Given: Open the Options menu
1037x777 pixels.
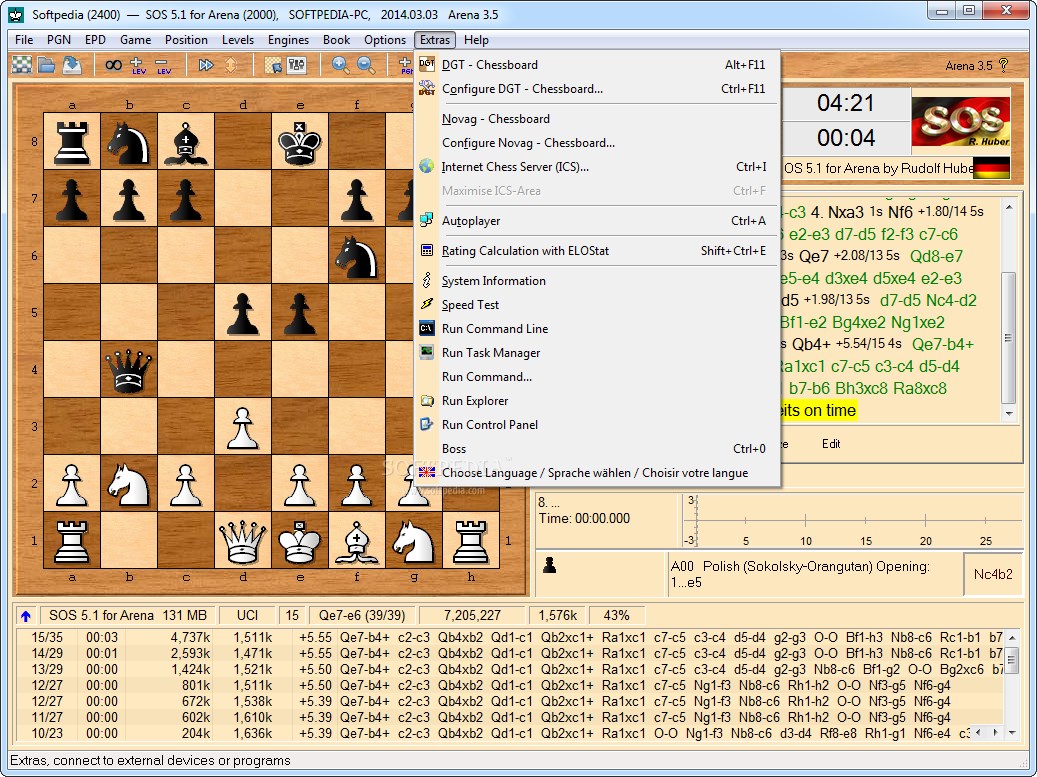Looking at the screenshot, I should pyautogui.click(x=385, y=40).
